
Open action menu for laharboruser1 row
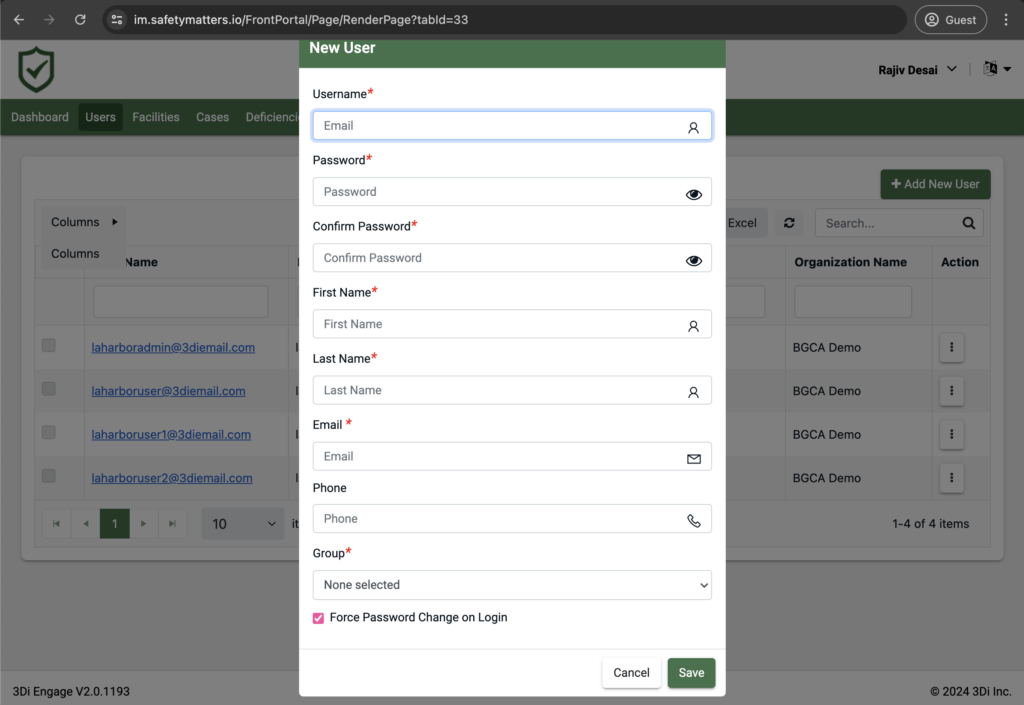point(952,434)
